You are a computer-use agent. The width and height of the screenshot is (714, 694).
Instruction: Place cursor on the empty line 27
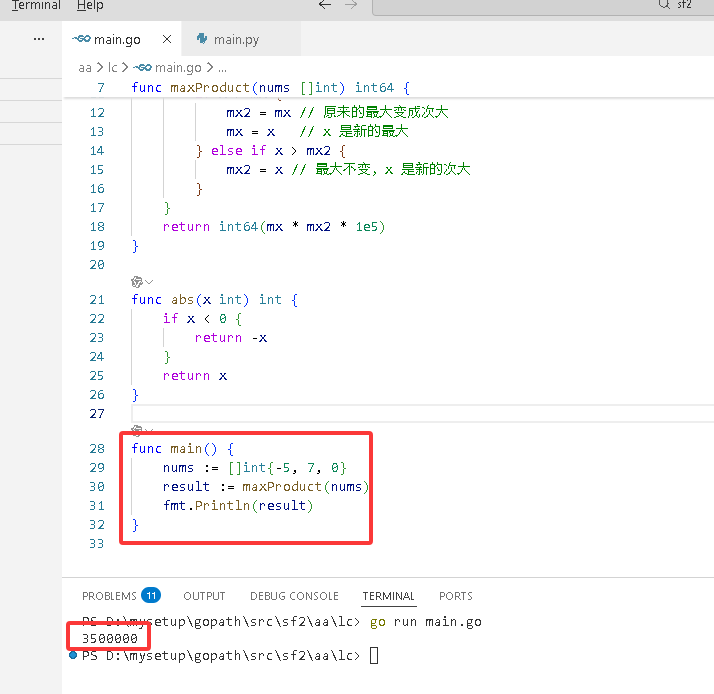(423, 414)
